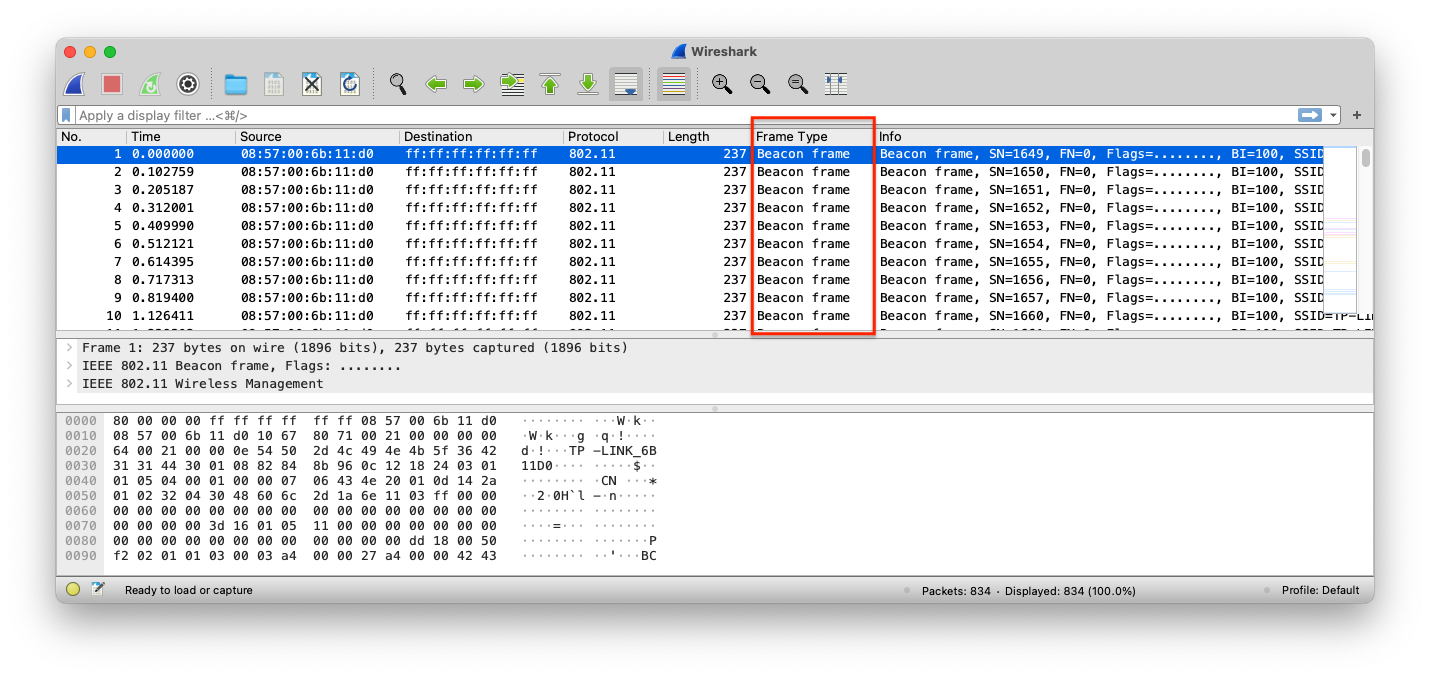1430x677 pixels.
Task: Stop capturing packets with red square
Action: click(x=112, y=84)
